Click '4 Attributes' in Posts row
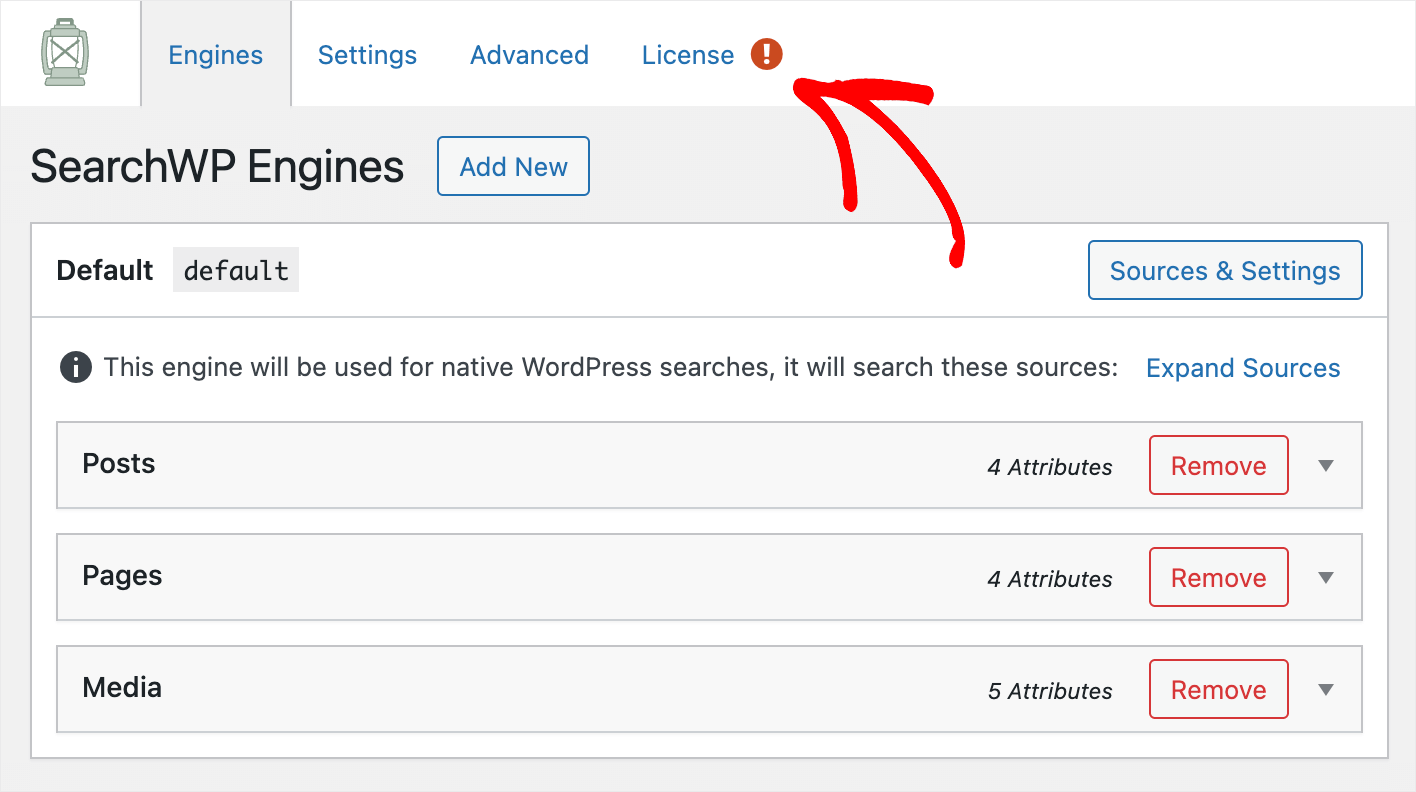 click(x=1050, y=467)
